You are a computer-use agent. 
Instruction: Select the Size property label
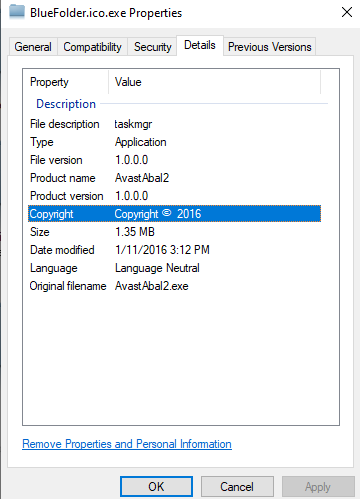40,232
